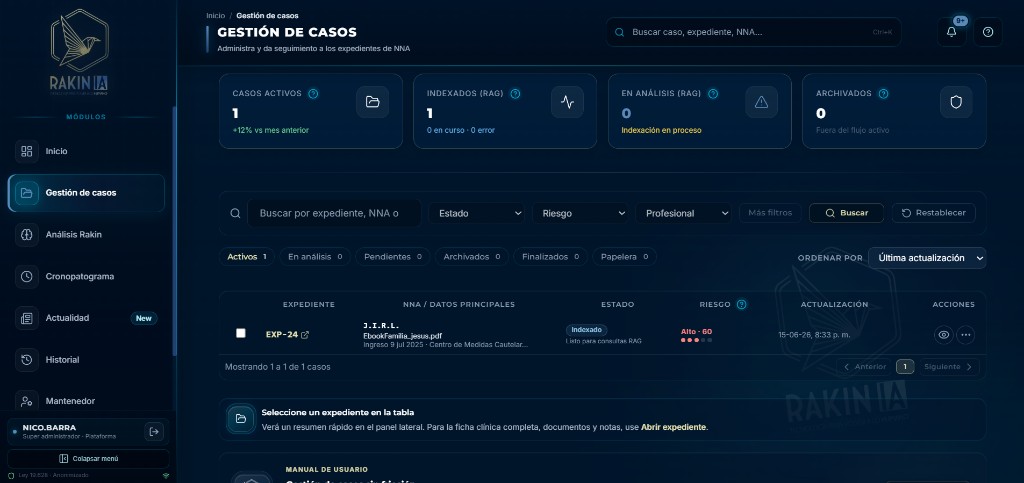Click the pulse icon in Indexados card
The image size is (1024, 483).
click(x=568, y=102)
